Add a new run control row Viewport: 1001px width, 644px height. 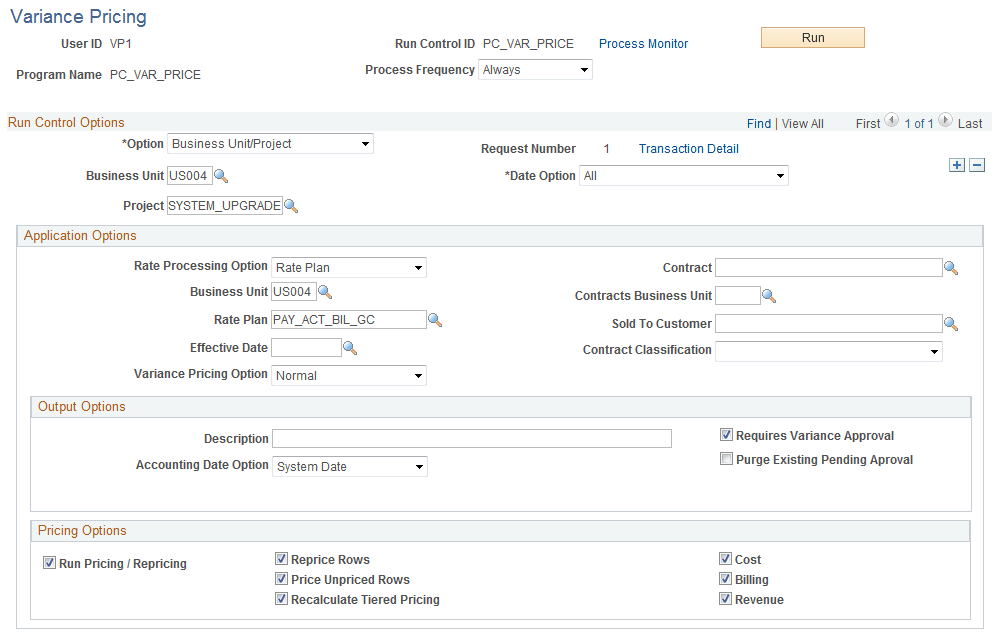[957, 164]
